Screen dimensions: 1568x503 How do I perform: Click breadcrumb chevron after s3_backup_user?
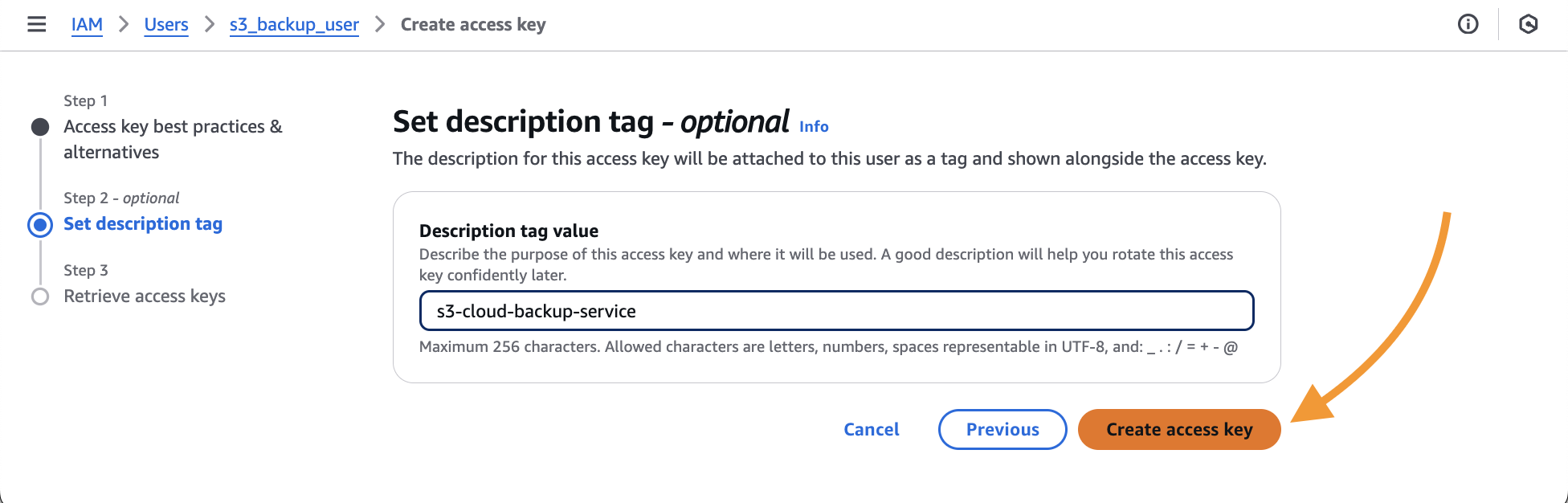(x=380, y=24)
